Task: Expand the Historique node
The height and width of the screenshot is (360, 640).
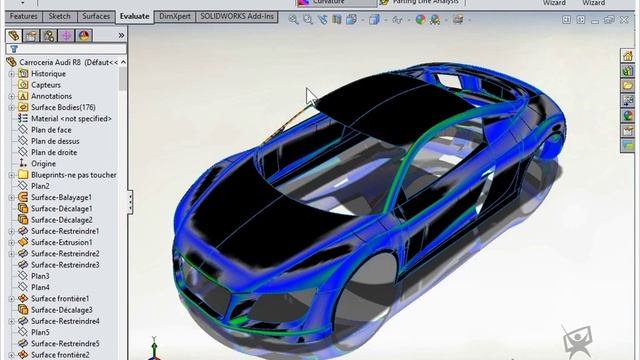Action: (11, 74)
